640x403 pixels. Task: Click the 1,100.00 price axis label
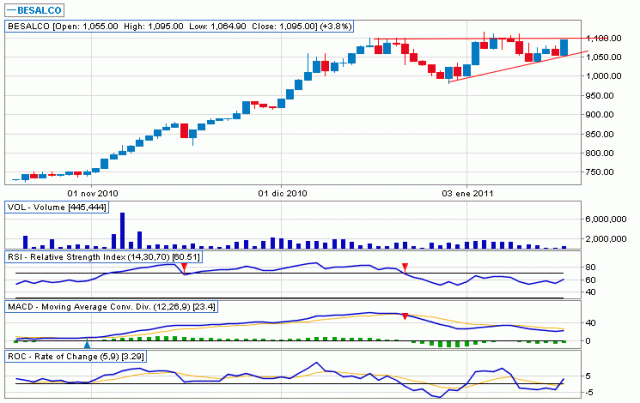pos(604,38)
